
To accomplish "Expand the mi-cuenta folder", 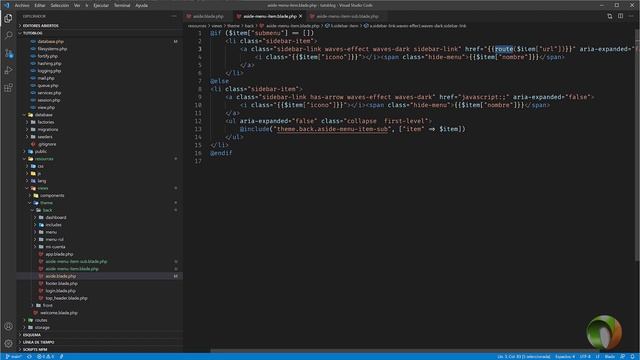I will pos(55,247).
